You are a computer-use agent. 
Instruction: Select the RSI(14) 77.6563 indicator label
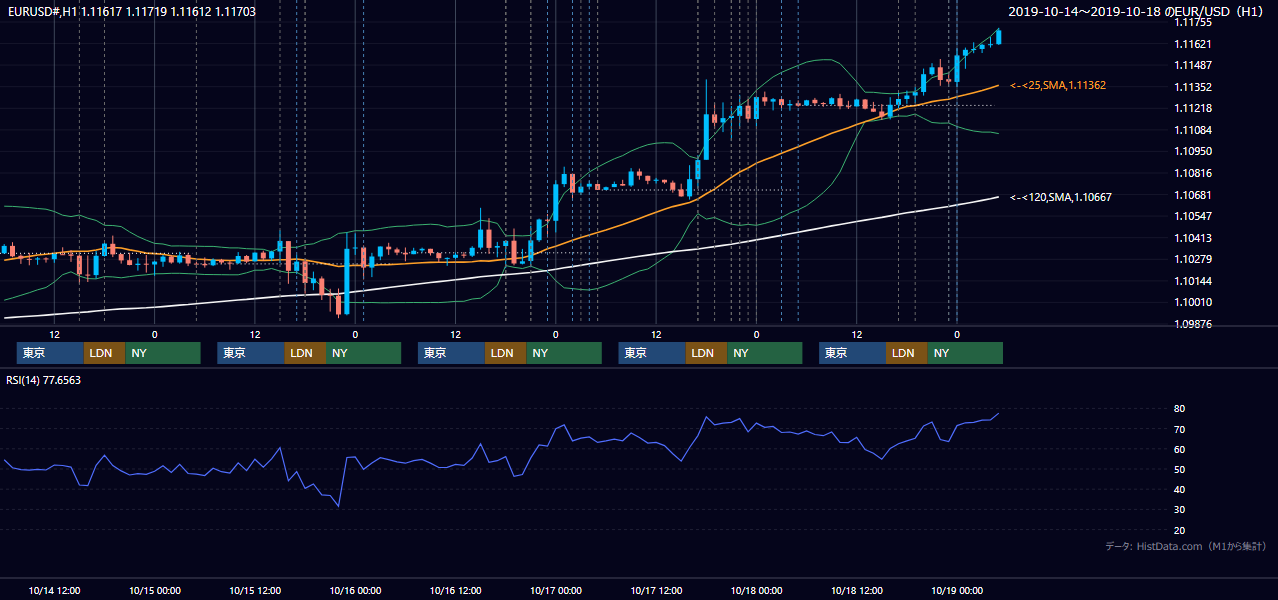pos(44,380)
